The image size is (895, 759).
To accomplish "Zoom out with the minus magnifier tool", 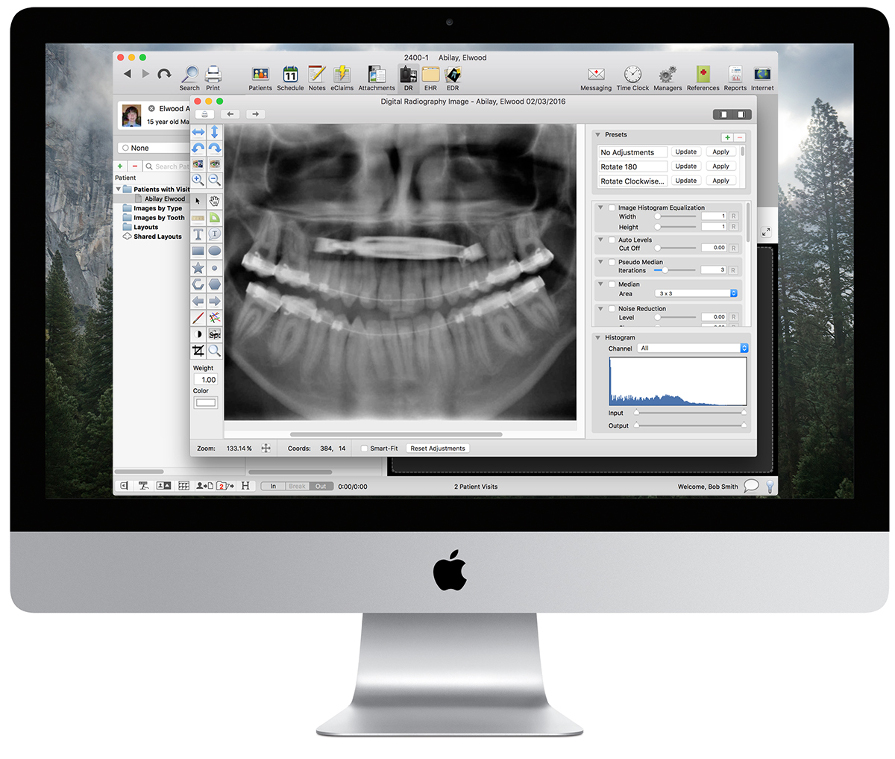I will point(215,180).
